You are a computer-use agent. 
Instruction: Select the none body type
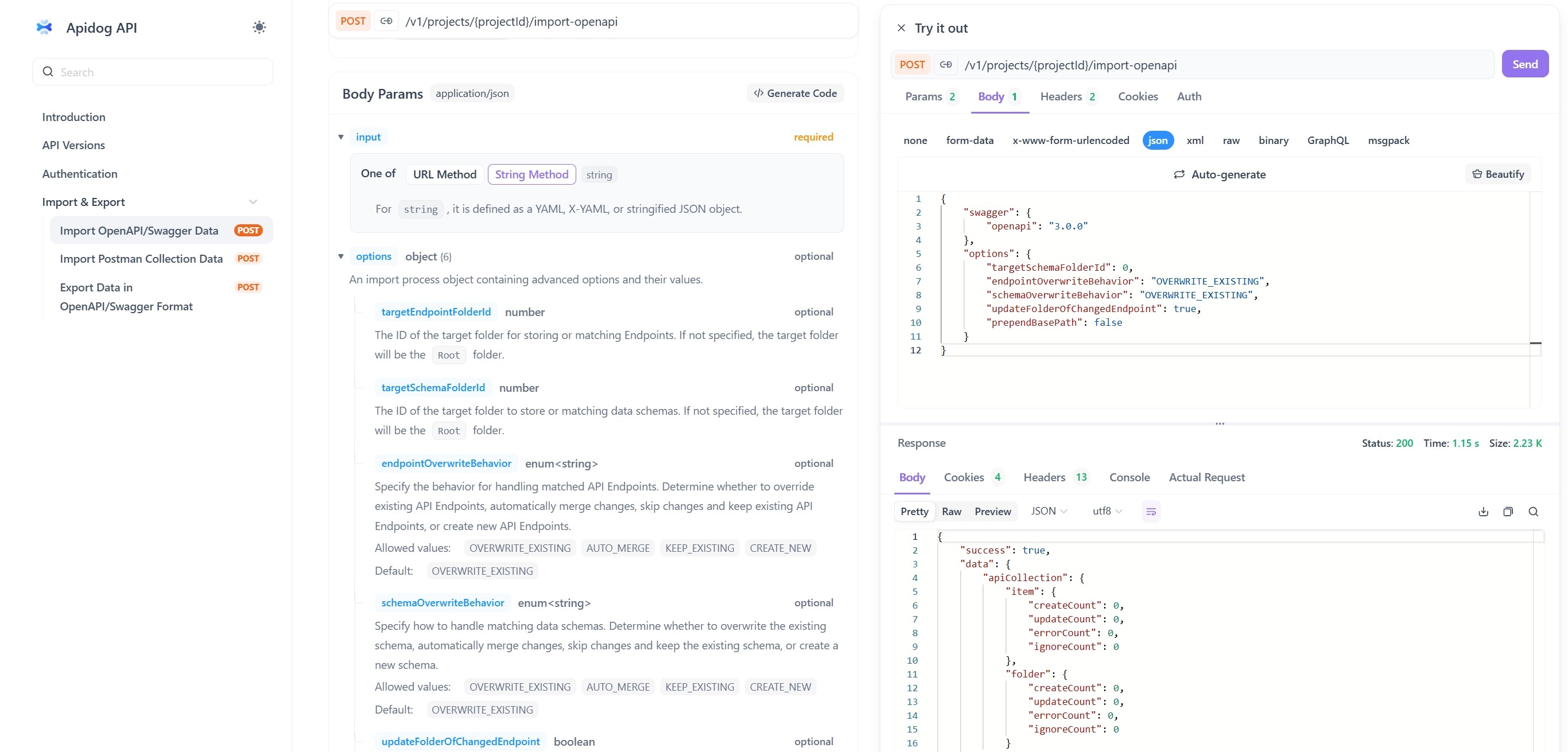tap(915, 141)
